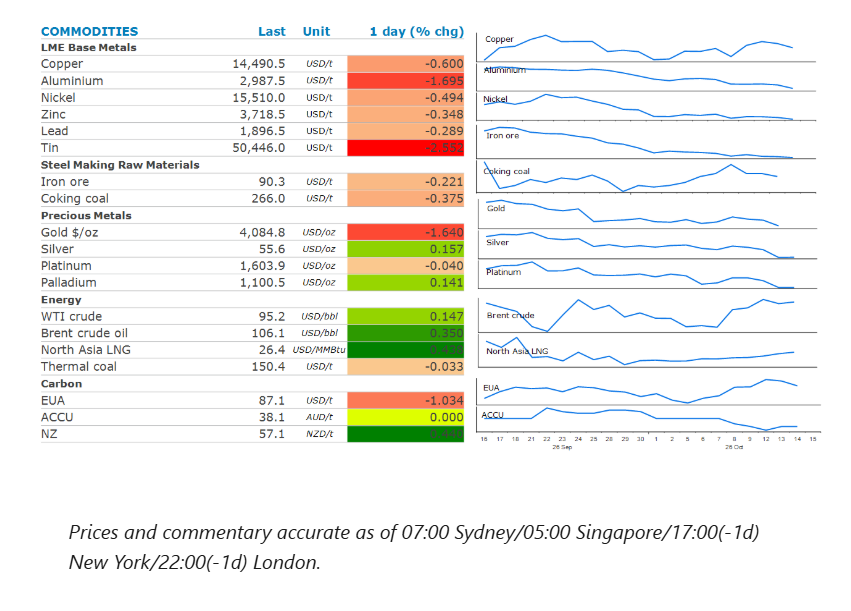Select the Carbon section heading

click(x=61, y=384)
